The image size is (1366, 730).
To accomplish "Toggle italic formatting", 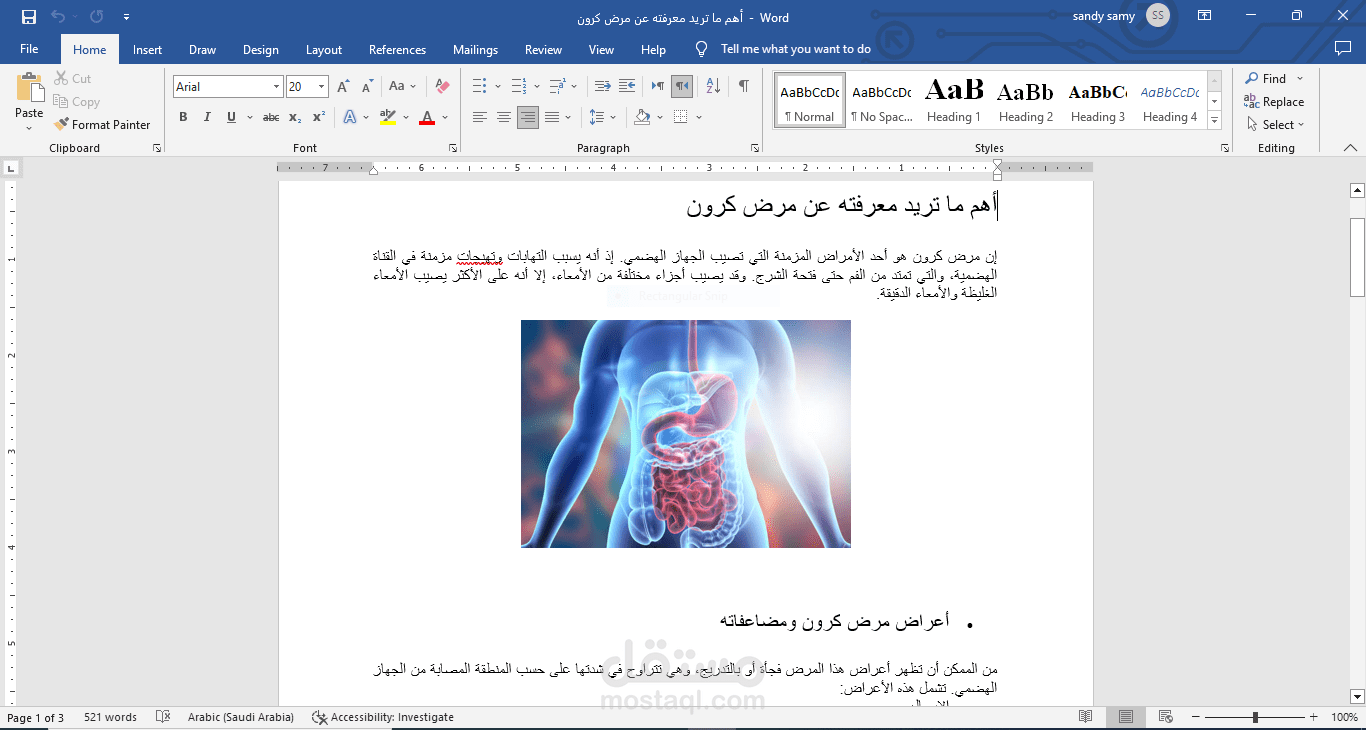I will tap(207, 117).
